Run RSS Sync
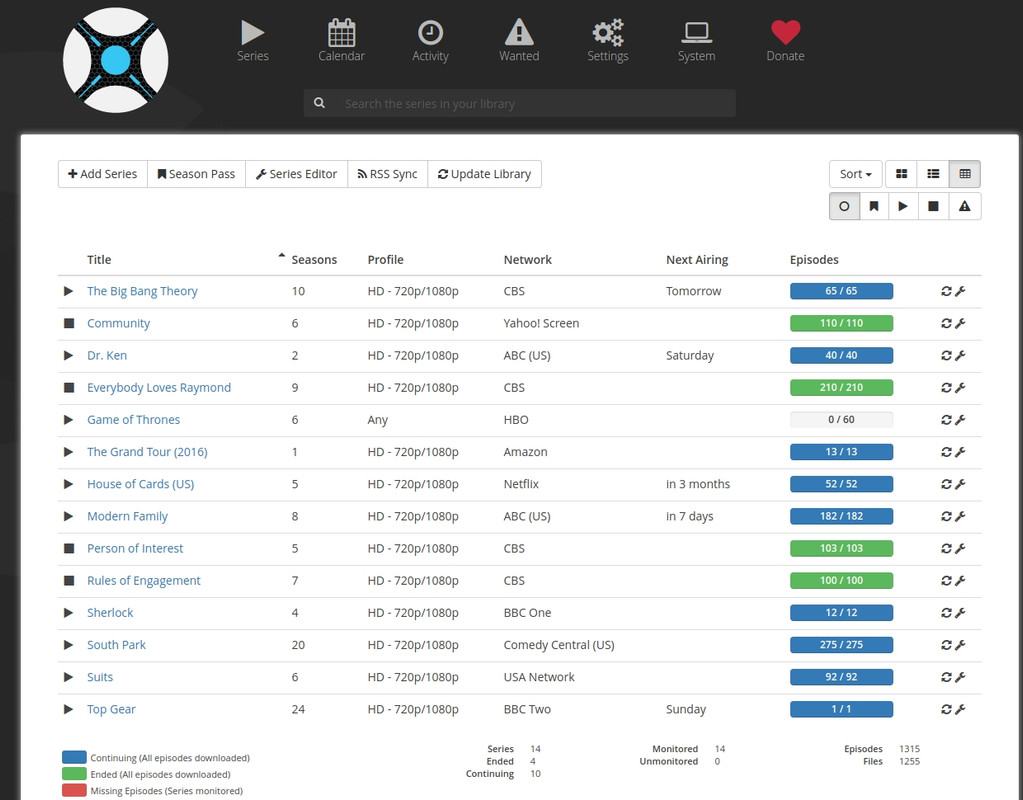 (388, 174)
